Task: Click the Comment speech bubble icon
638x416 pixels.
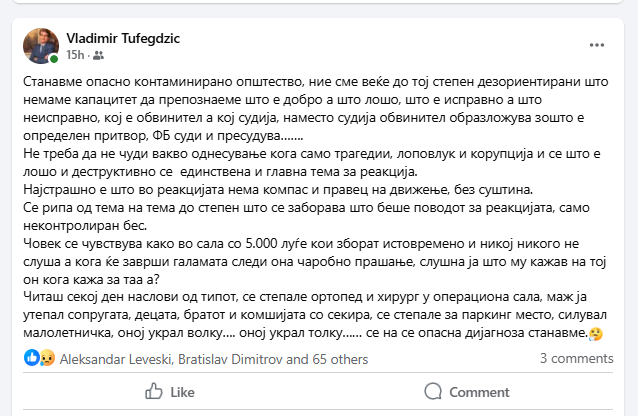Action: [x=454, y=392]
